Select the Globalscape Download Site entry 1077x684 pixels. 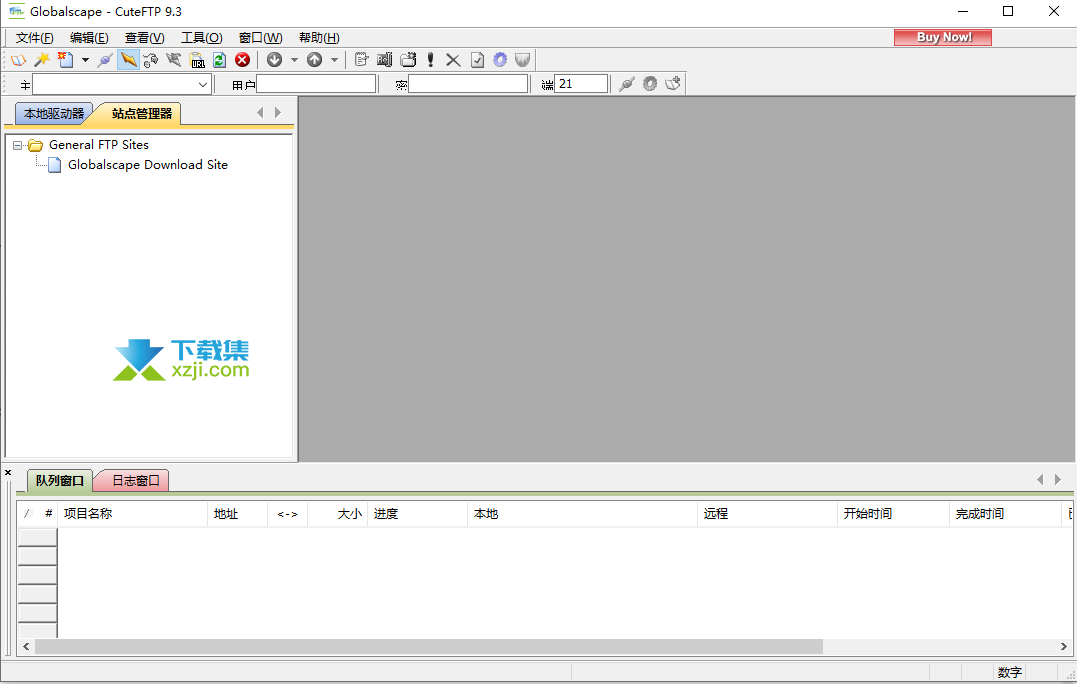(148, 165)
